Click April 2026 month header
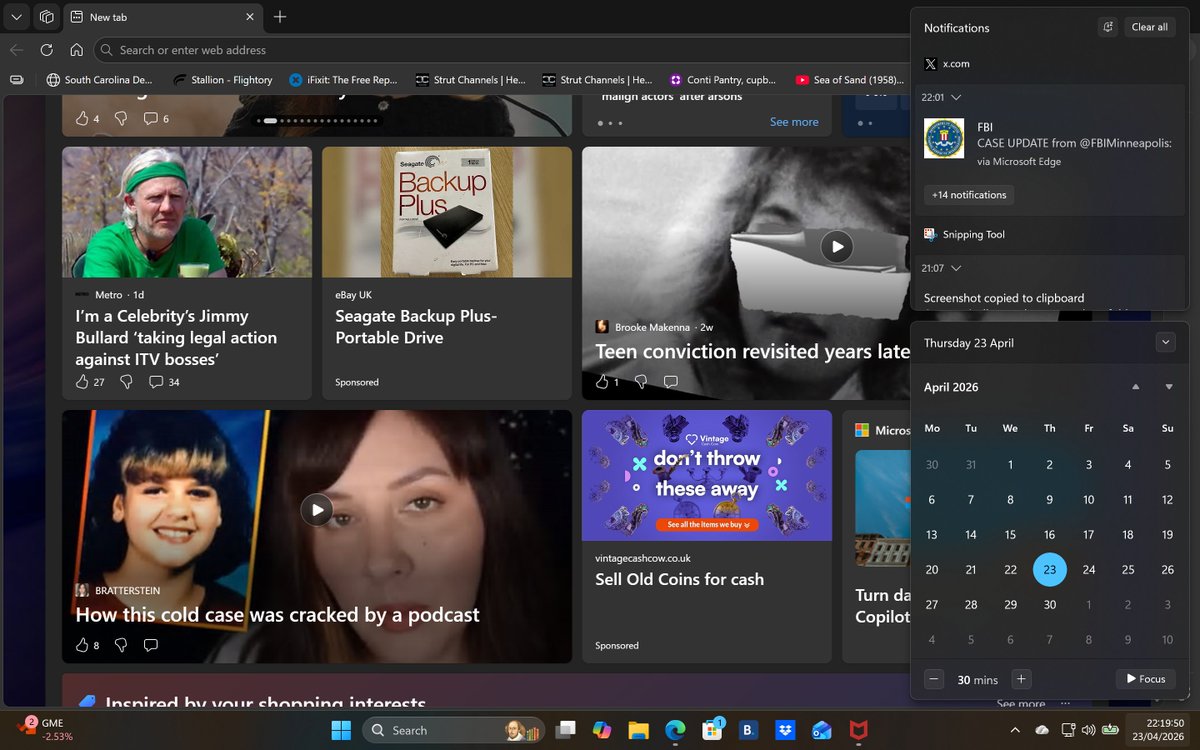Screen dimensions: 1200x750 click(951, 387)
